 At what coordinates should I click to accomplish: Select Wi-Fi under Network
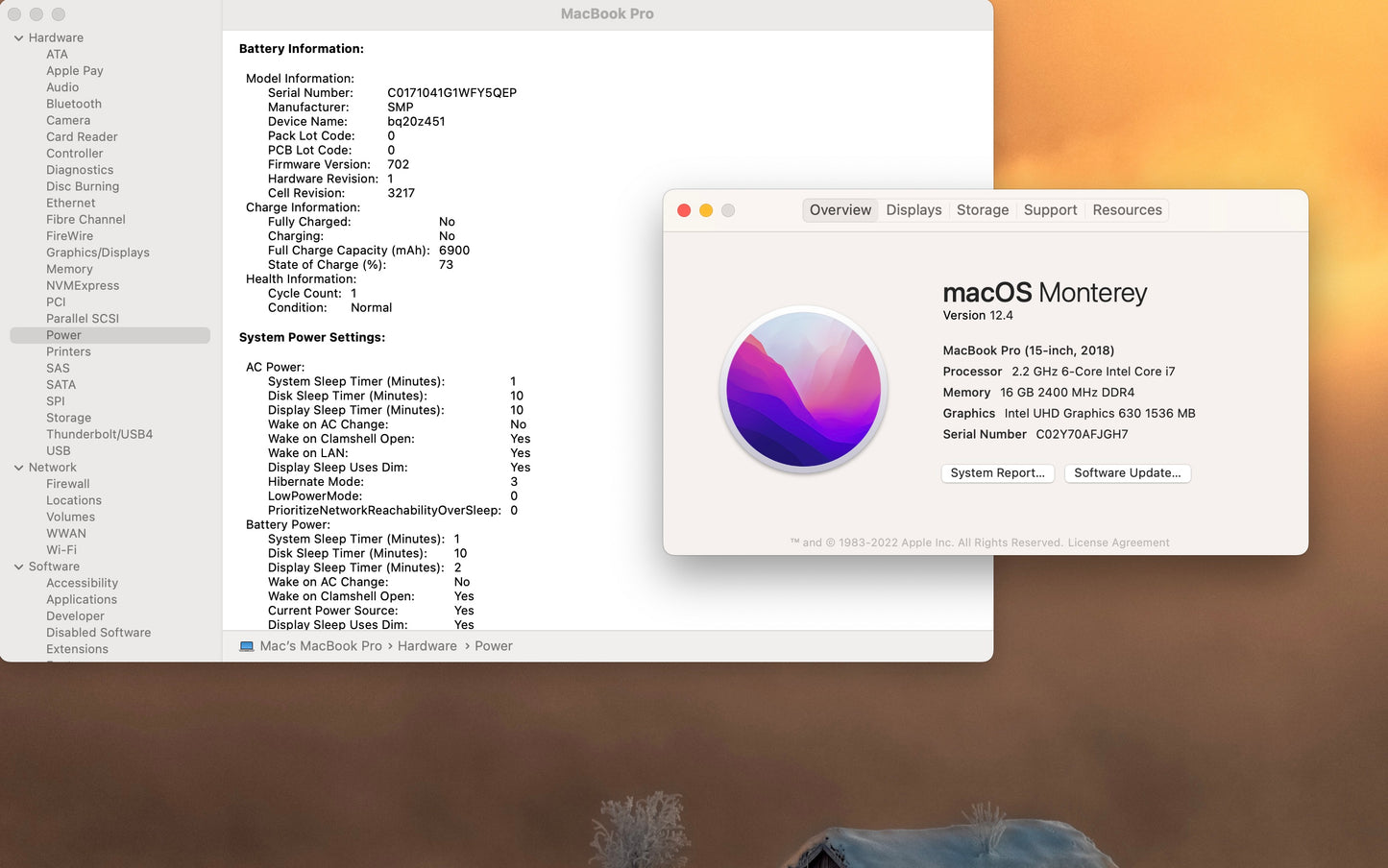[x=62, y=549]
